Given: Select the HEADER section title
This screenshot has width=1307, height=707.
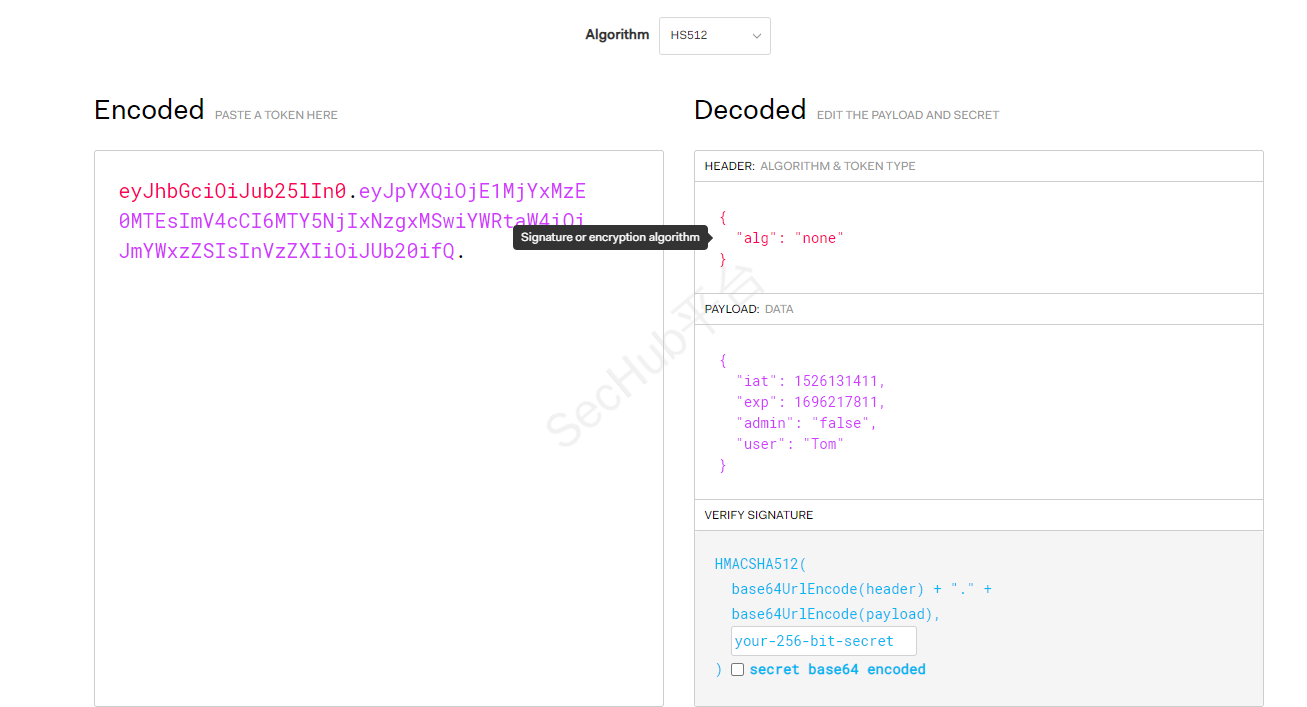Looking at the screenshot, I should (729, 166).
